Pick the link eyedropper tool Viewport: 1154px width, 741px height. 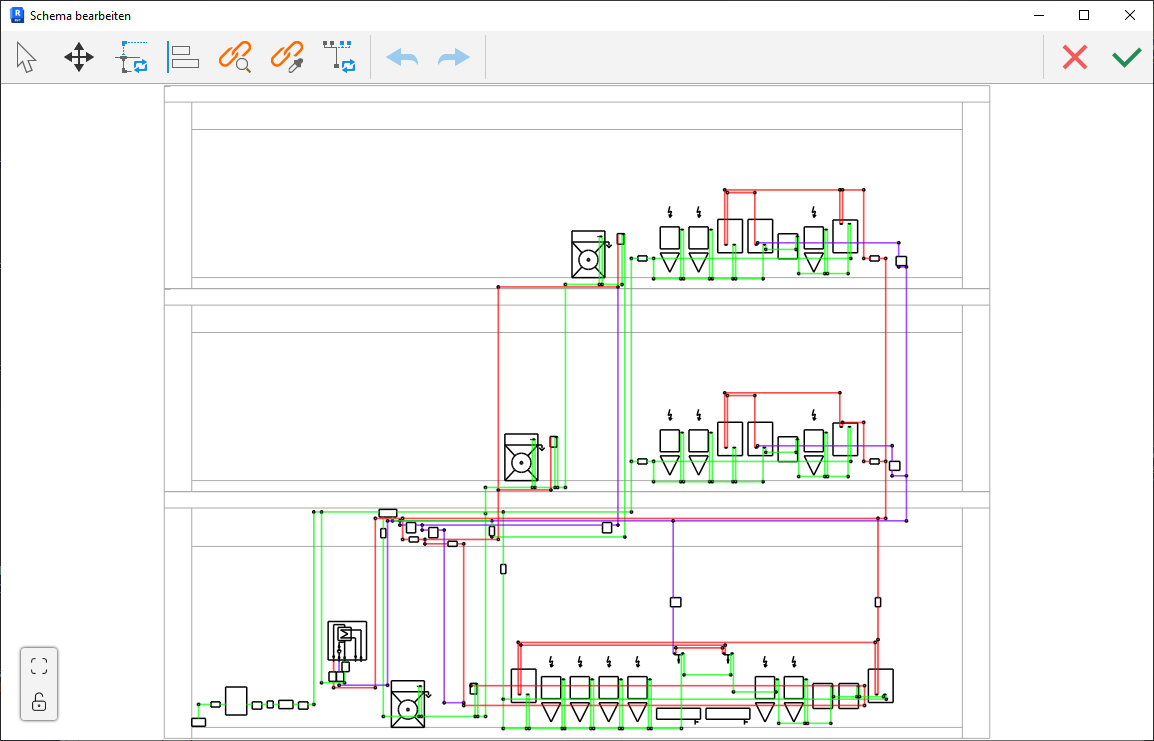(287, 57)
